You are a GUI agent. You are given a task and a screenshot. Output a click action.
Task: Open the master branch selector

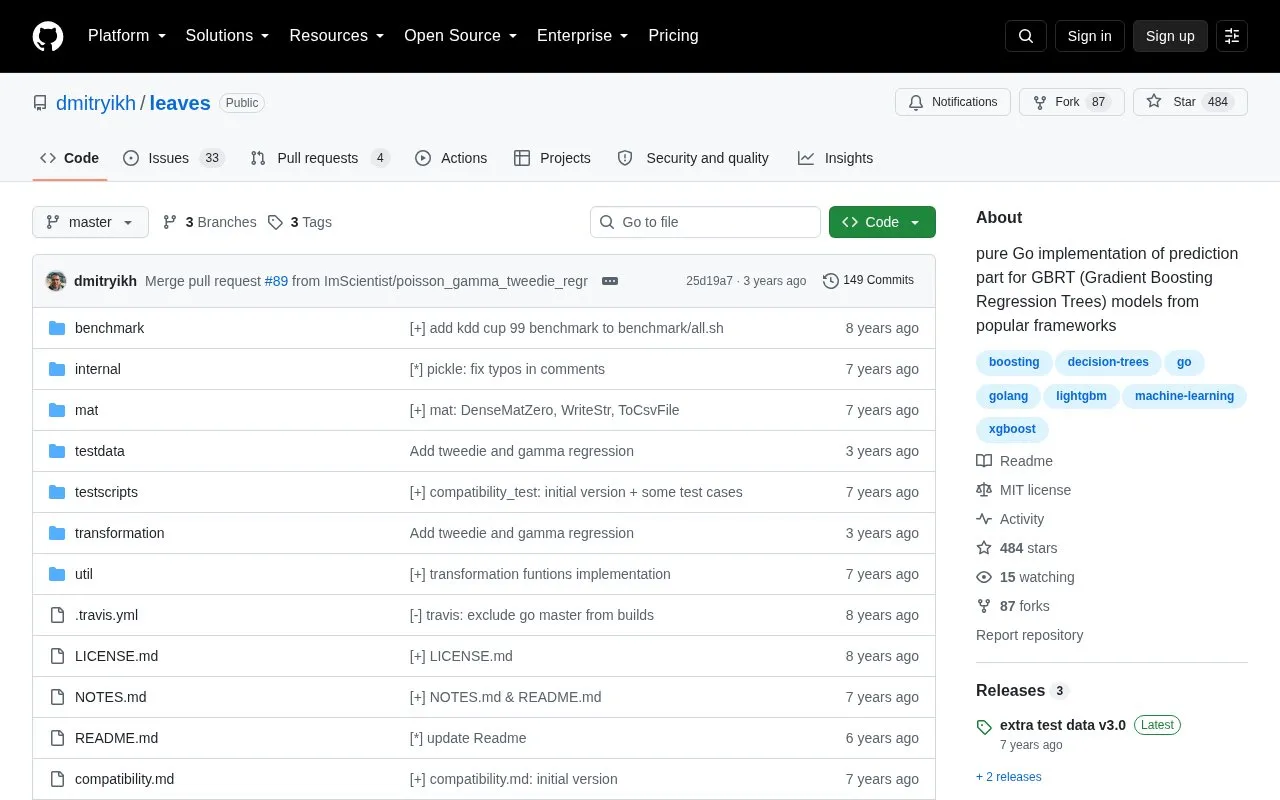tap(90, 222)
